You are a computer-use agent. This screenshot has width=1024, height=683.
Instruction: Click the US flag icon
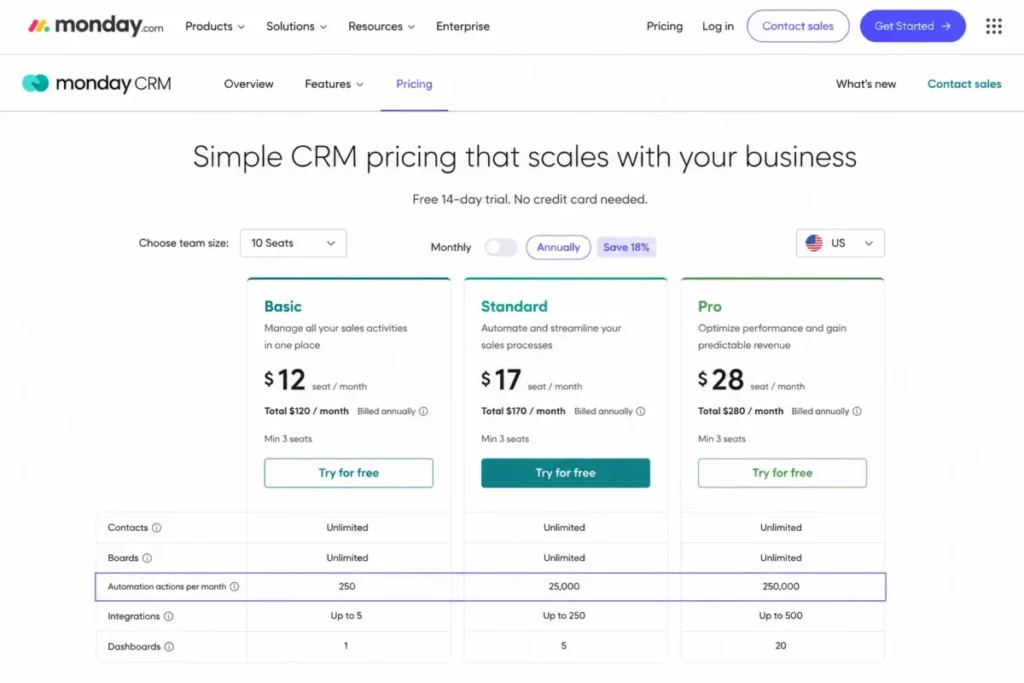coord(814,243)
